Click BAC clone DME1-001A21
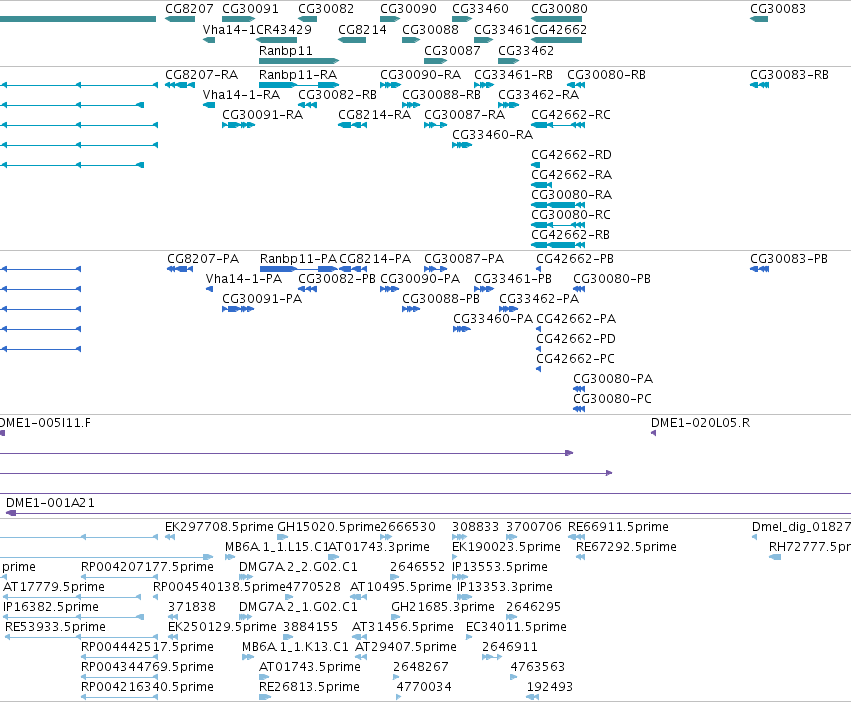 pyautogui.click(x=50, y=503)
